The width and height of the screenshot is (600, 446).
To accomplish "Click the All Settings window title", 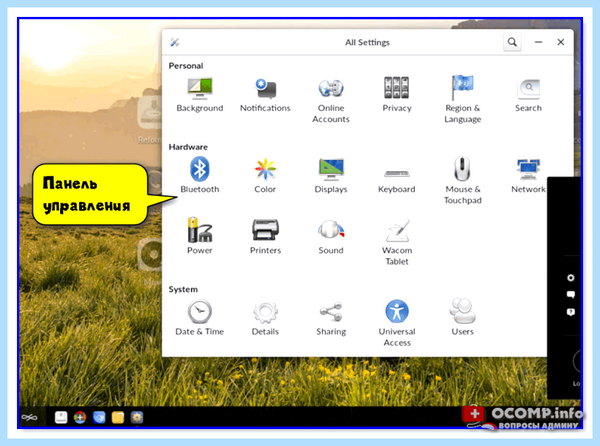I will click(x=367, y=42).
